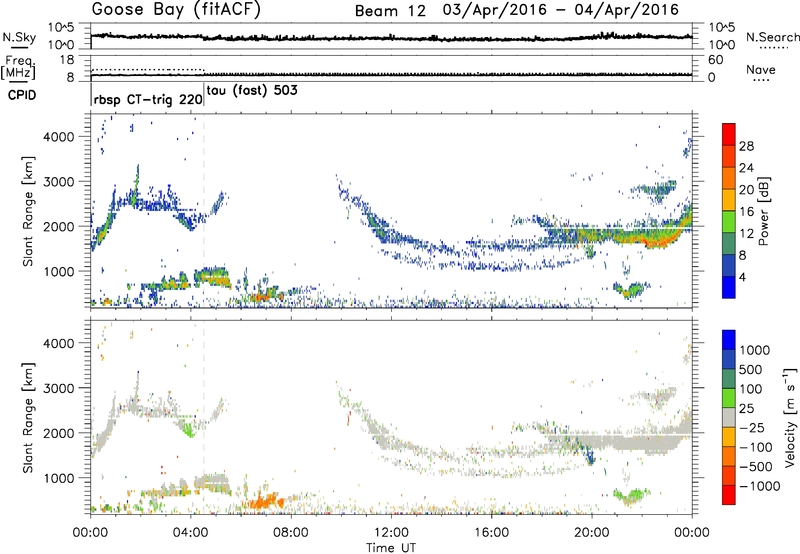Click the 'Beam 12' label in the header
This screenshot has width=800, height=554.
[390, 11]
